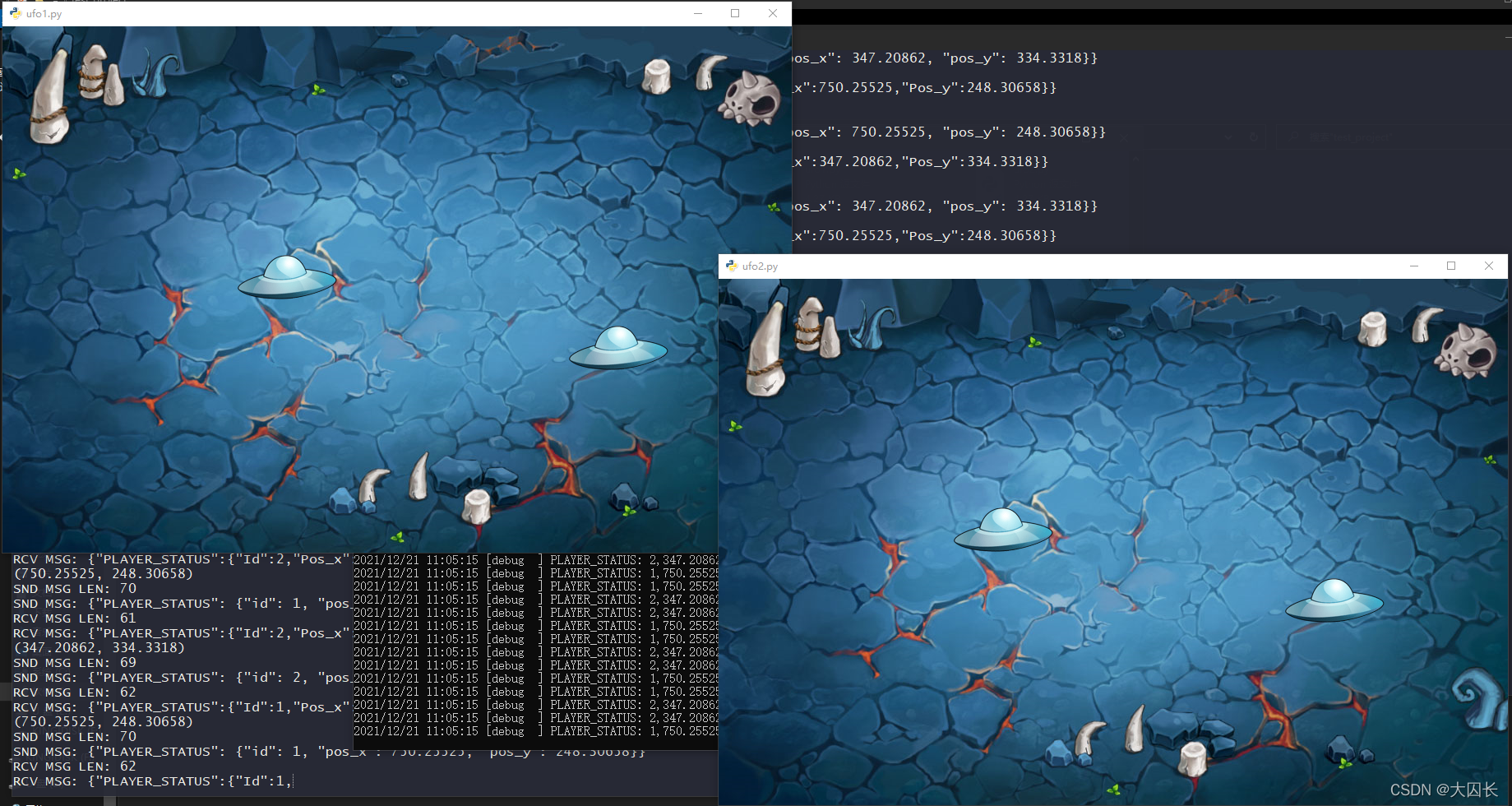Click the right UFO in ufo1.py window

(618, 348)
